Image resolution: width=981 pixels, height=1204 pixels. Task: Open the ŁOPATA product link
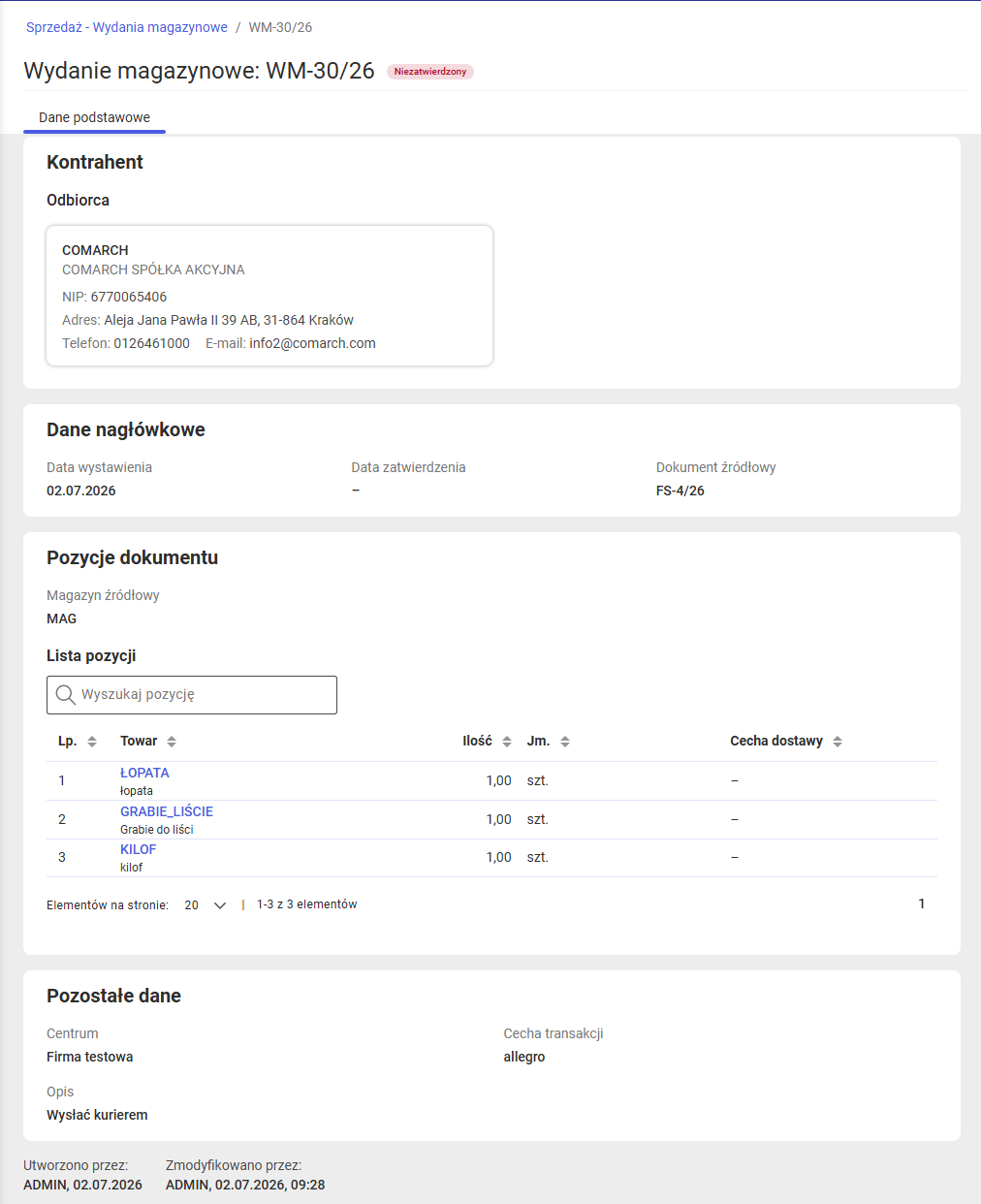(x=144, y=773)
